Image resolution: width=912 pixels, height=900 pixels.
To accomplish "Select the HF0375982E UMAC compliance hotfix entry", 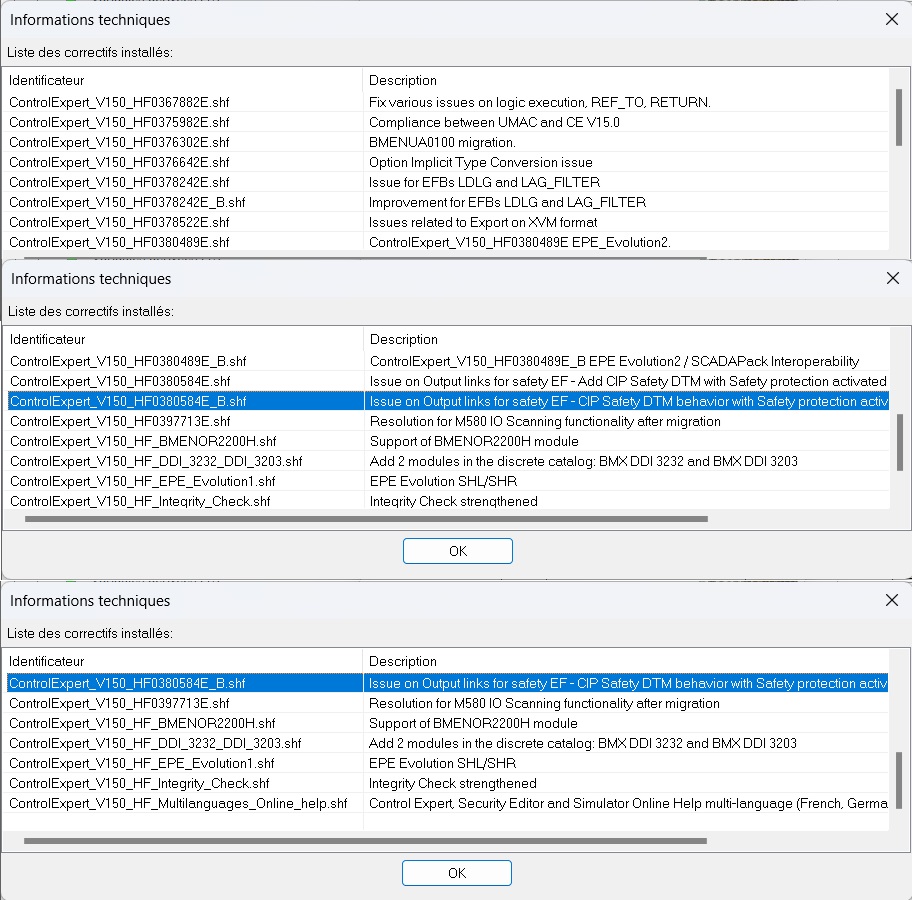I will (120, 122).
